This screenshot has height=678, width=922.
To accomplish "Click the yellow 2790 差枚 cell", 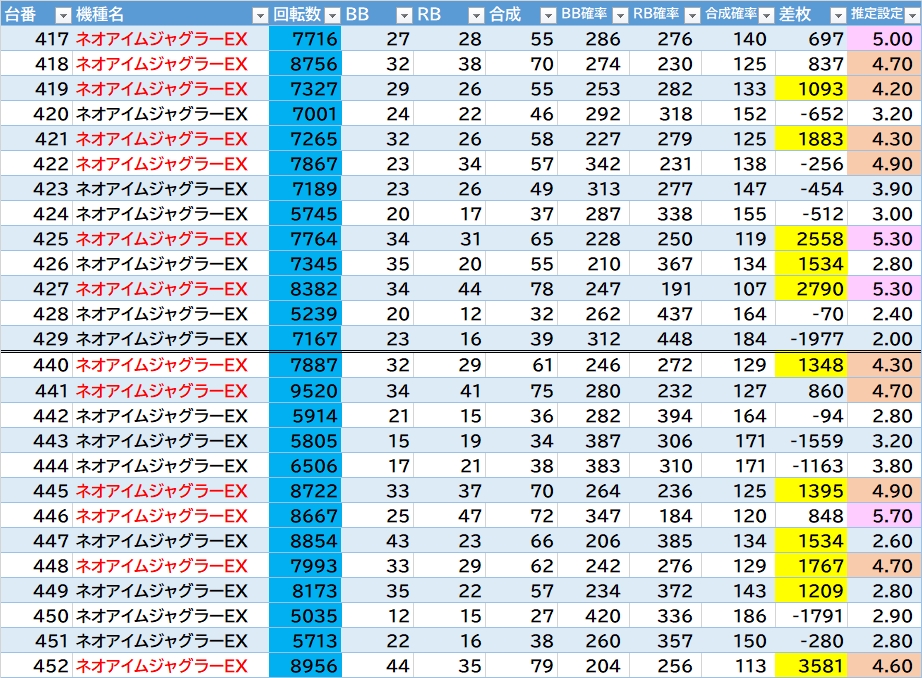I will tap(811, 289).
